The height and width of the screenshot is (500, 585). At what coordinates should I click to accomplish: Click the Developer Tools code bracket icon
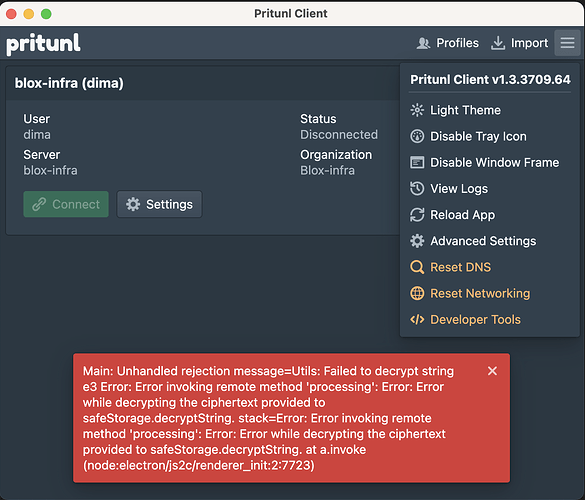click(x=417, y=319)
